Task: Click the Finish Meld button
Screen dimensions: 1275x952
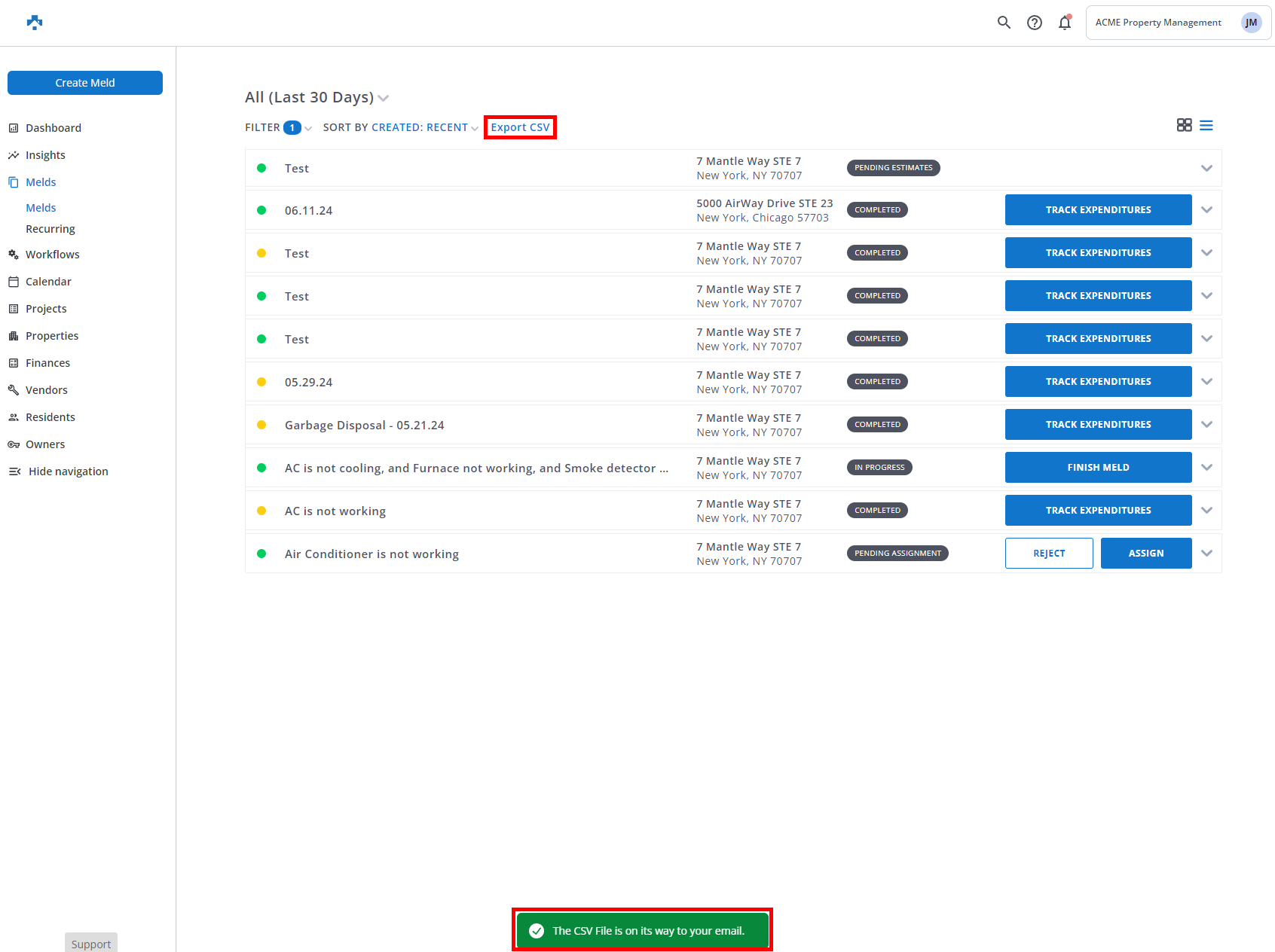Action: coord(1098,468)
